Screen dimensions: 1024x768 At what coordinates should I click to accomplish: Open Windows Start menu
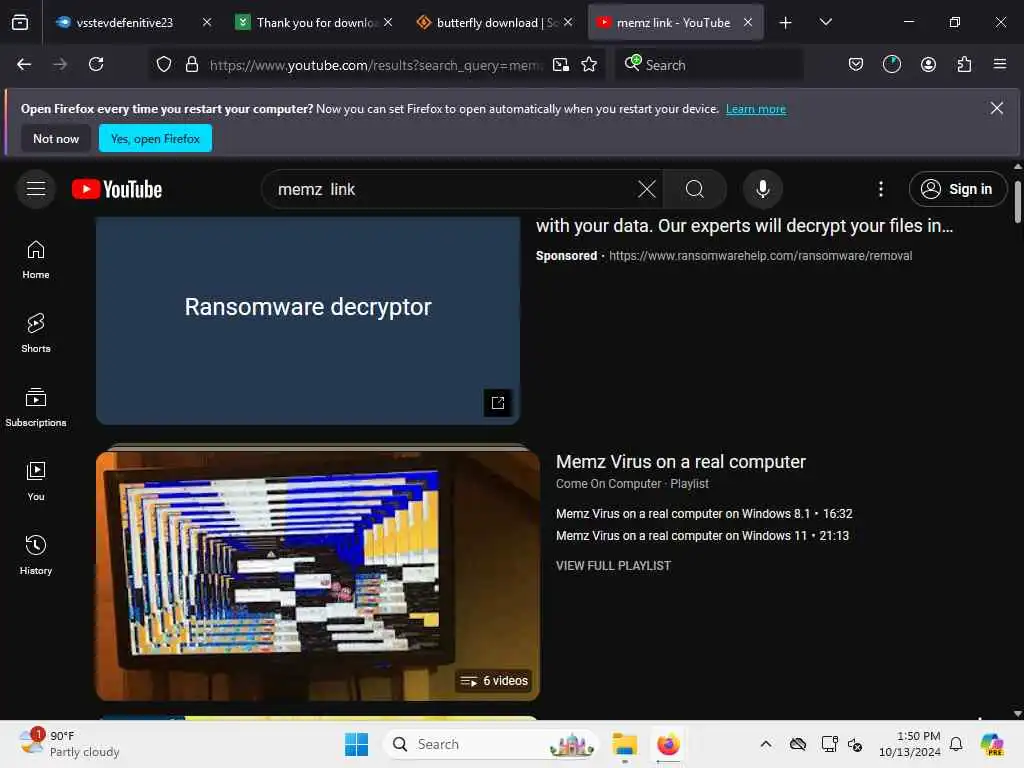[x=356, y=744]
